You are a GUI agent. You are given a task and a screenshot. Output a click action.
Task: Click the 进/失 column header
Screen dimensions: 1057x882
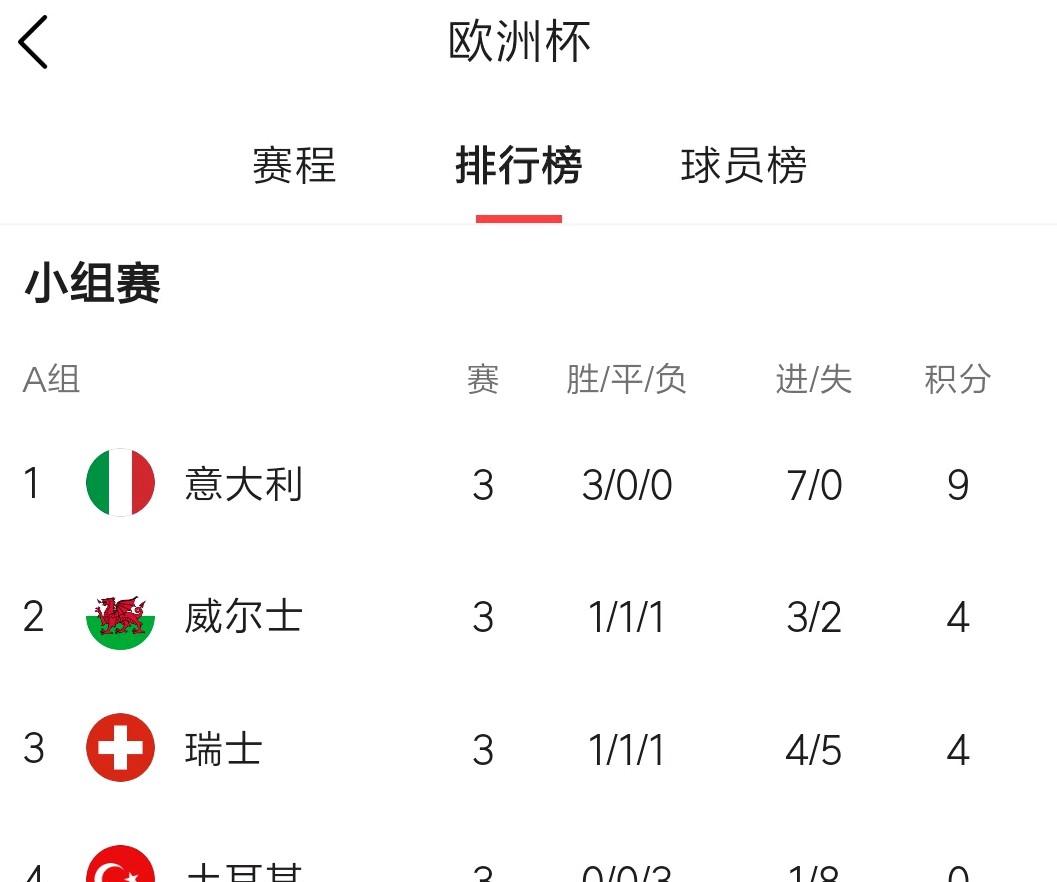814,379
